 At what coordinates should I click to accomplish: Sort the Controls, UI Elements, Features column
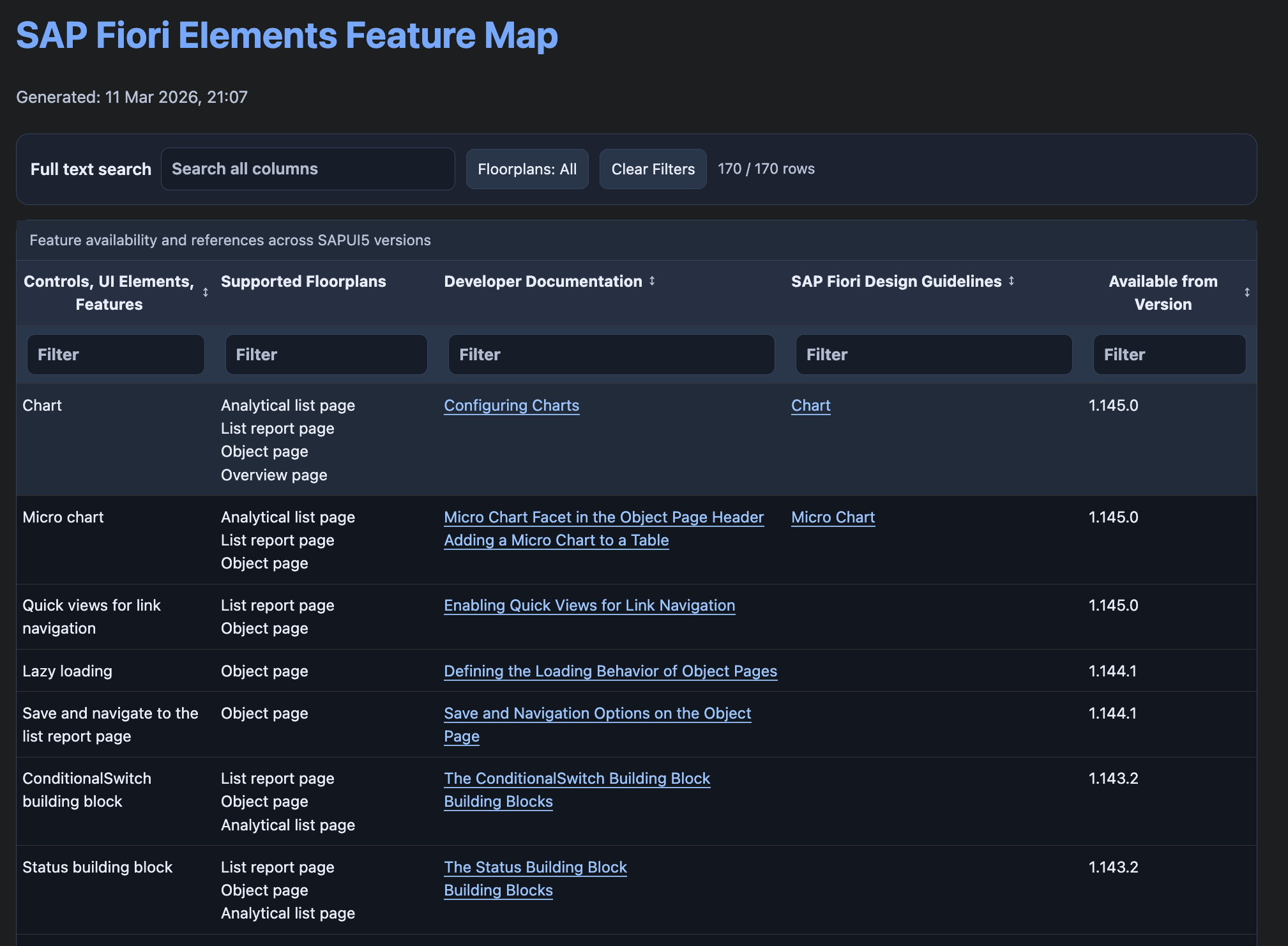[x=206, y=293]
